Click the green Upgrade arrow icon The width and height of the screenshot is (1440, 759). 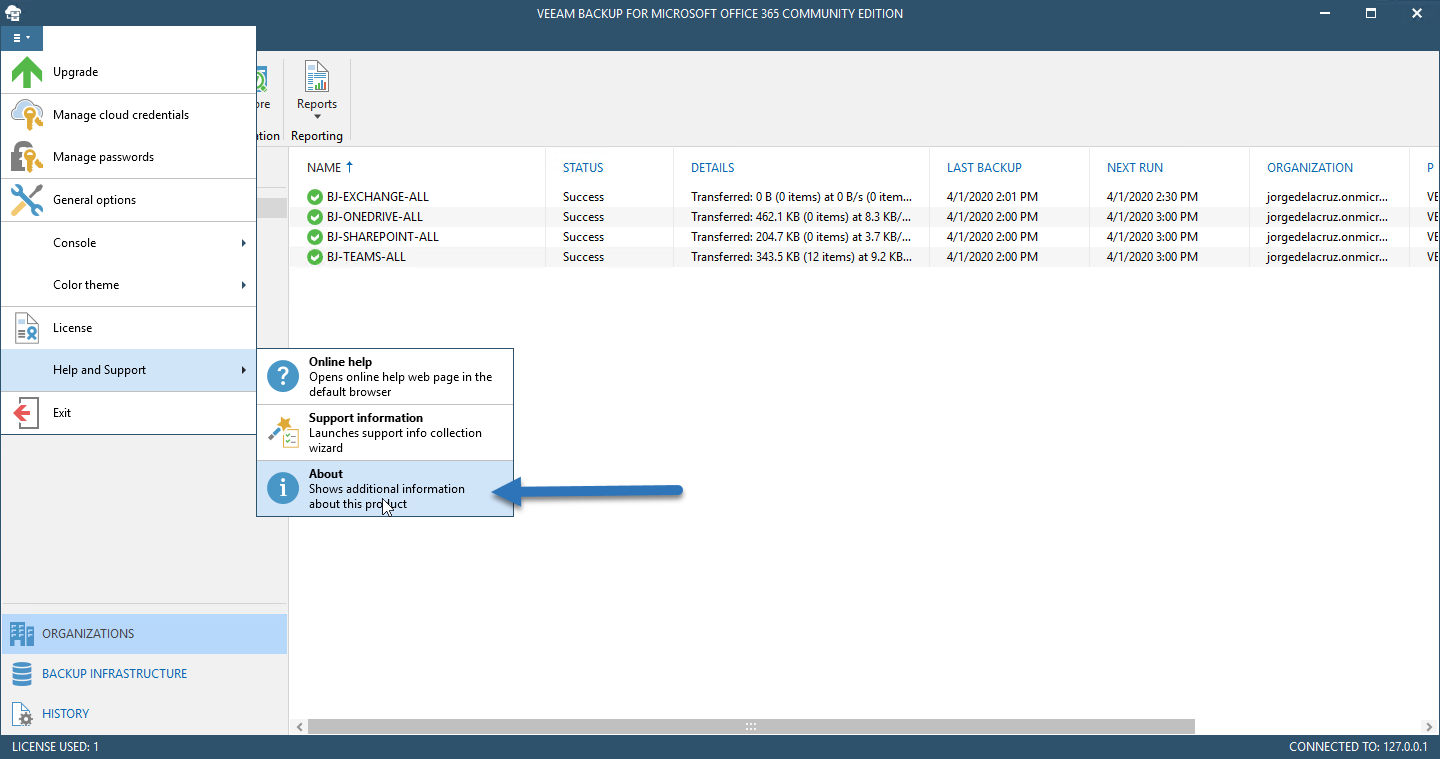pyautogui.click(x=27, y=72)
